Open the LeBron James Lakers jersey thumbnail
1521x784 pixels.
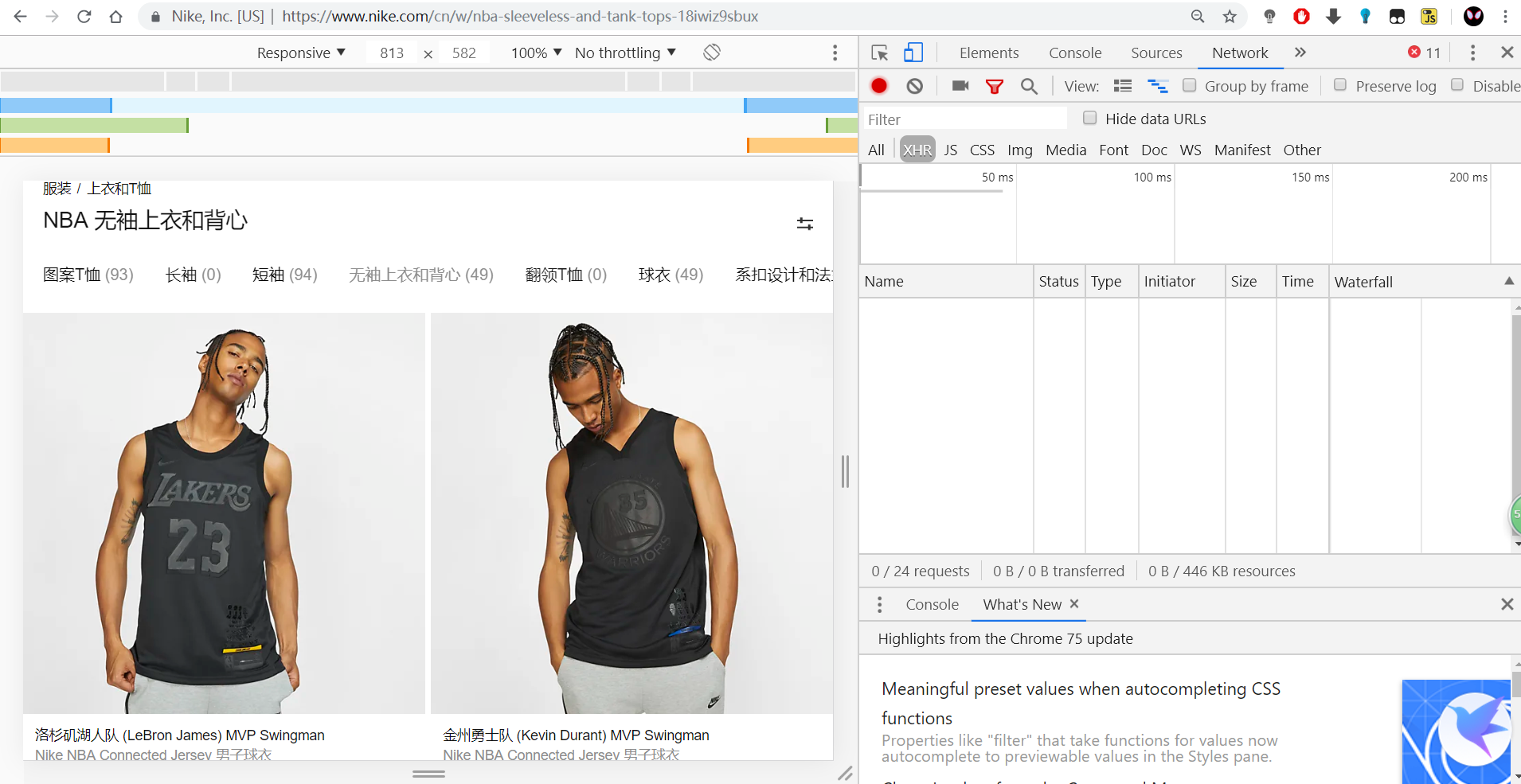pos(224,513)
